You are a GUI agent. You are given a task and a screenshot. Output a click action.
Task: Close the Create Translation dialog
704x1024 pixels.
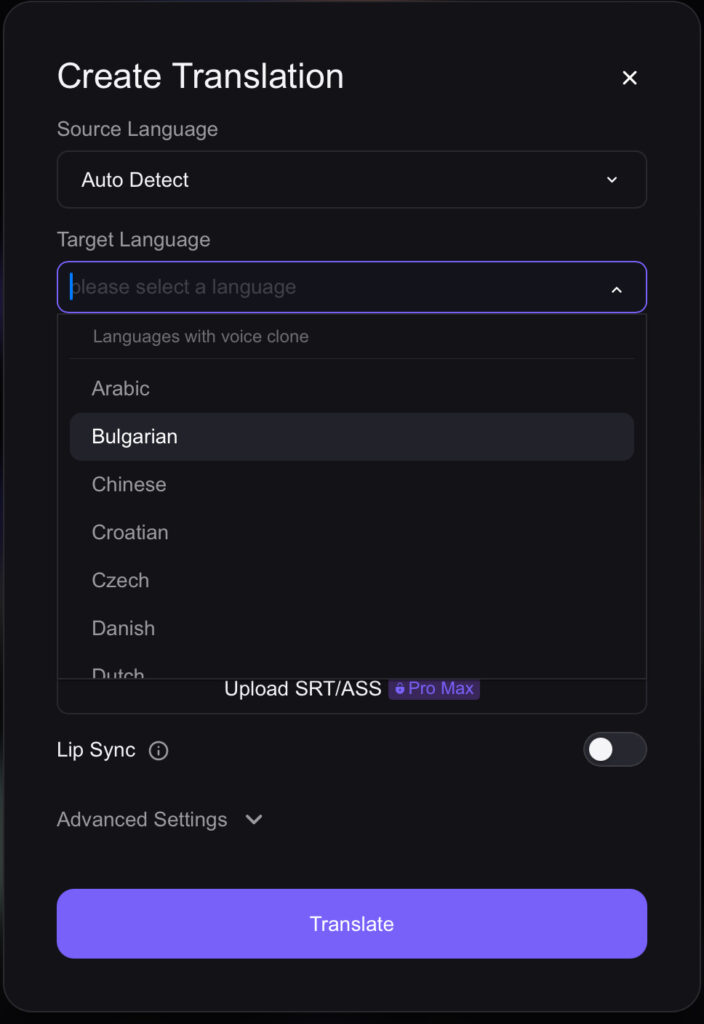629,78
